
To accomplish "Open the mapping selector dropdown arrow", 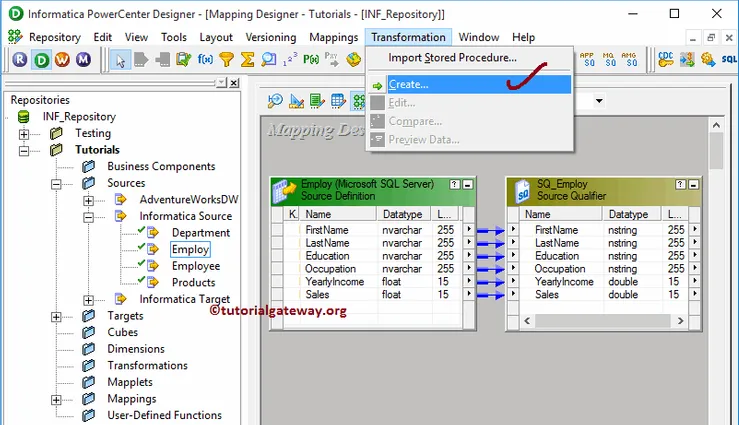I will click(599, 100).
